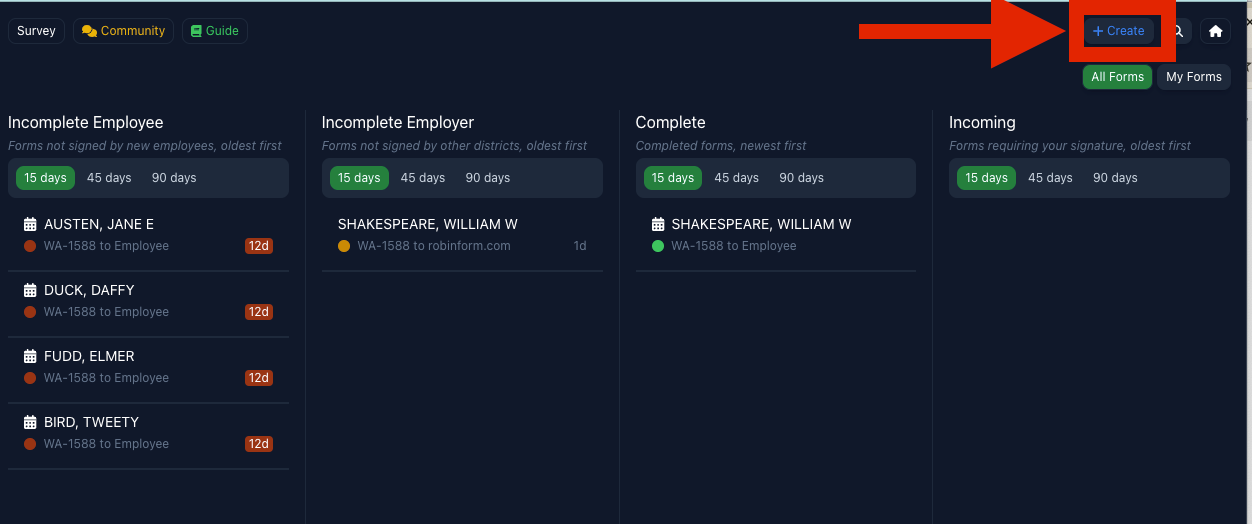Click the Guide book icon
The width and height of the screenshot is (1252, 524).
tap(196, 31)
